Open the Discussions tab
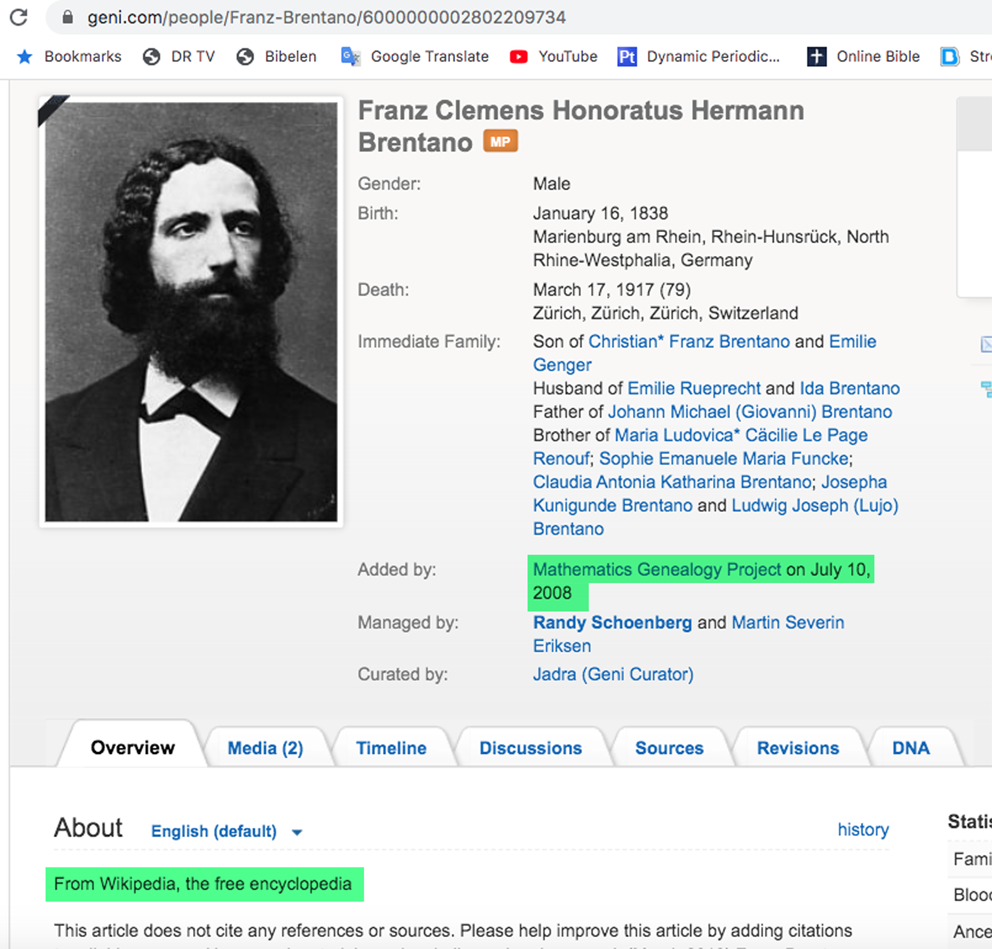Screen dimensions: 992x949 coord(530,748)
